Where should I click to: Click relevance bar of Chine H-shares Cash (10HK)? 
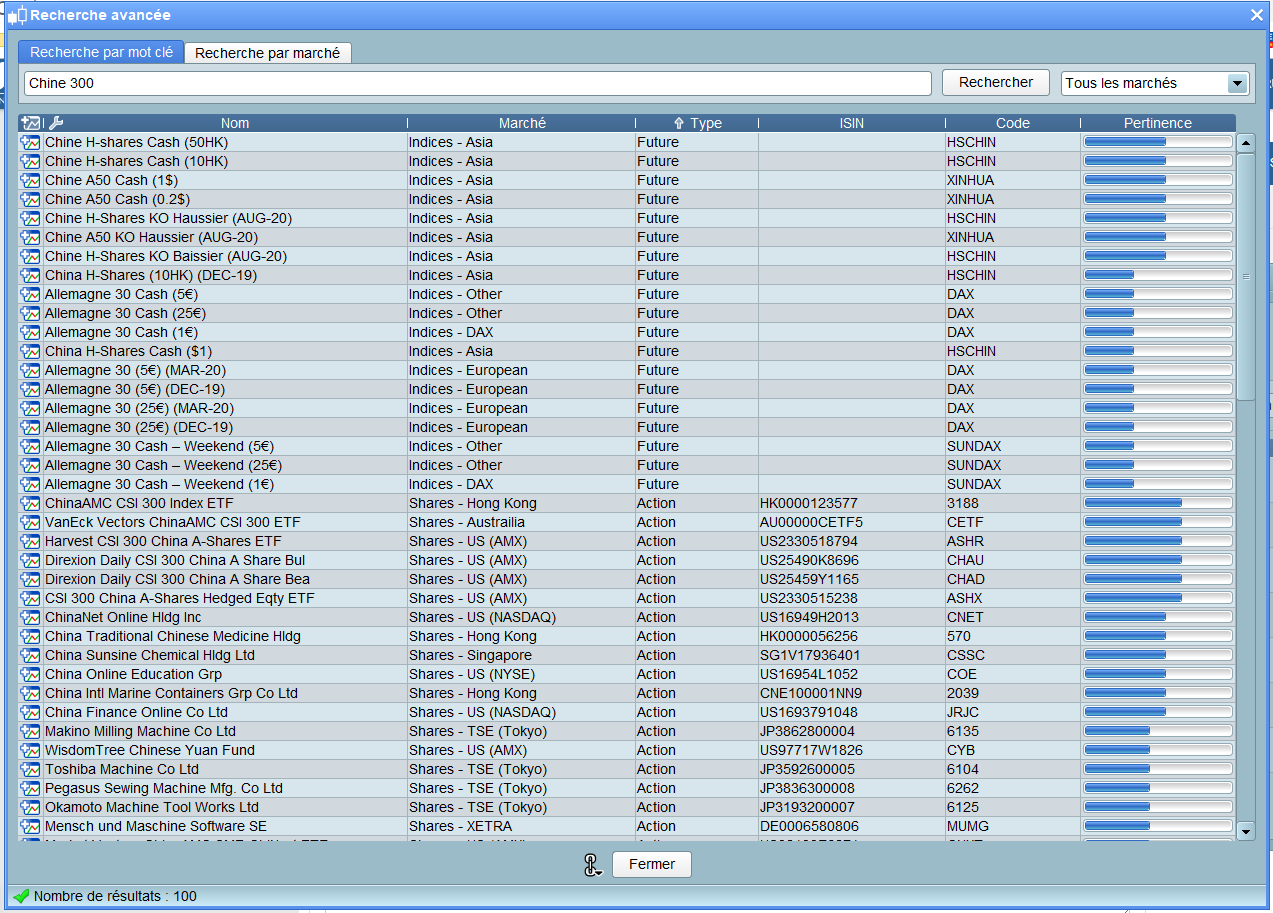point(1158,161)
